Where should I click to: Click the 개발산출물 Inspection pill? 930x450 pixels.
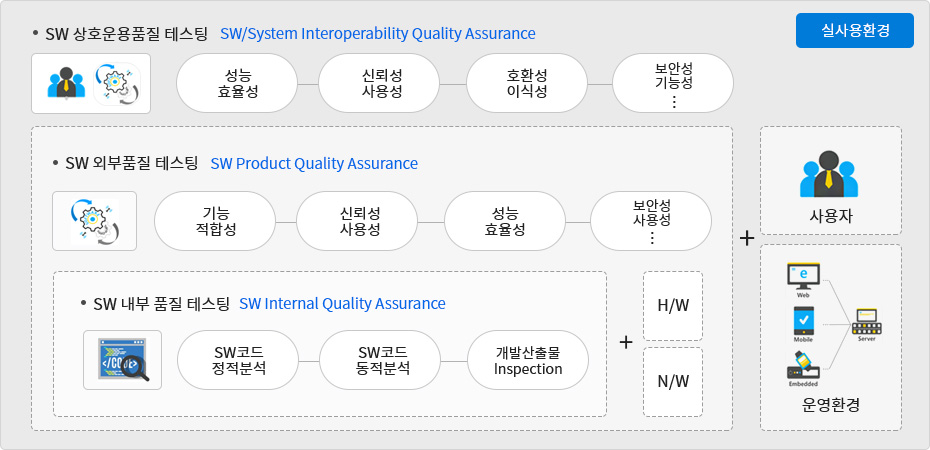pos(528,360)
